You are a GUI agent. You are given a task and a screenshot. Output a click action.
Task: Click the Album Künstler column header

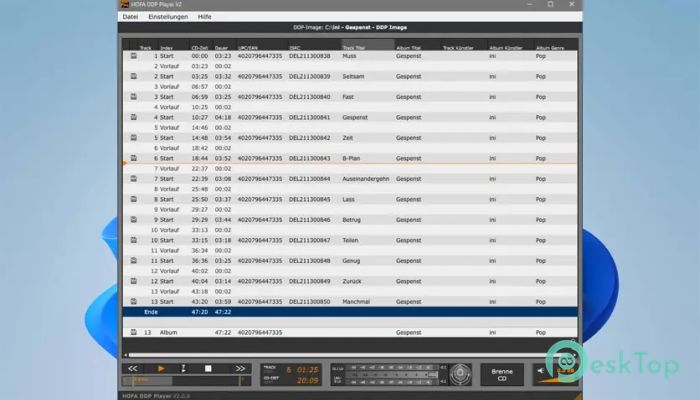pos(506,47)
